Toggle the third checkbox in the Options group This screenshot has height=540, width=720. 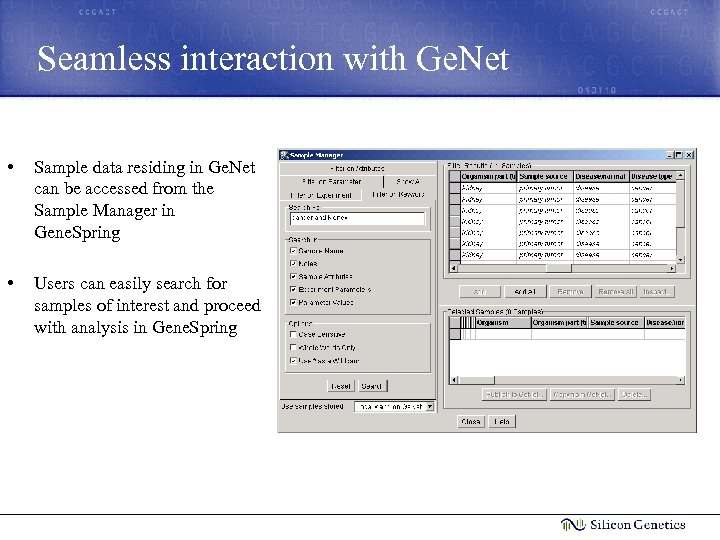coord(293,360)
